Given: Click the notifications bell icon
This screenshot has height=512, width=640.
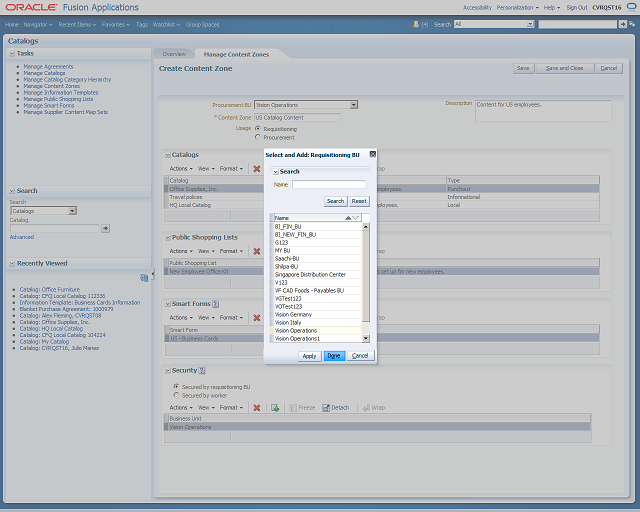Looking at the screenshot, I should [x=416, y=24].
